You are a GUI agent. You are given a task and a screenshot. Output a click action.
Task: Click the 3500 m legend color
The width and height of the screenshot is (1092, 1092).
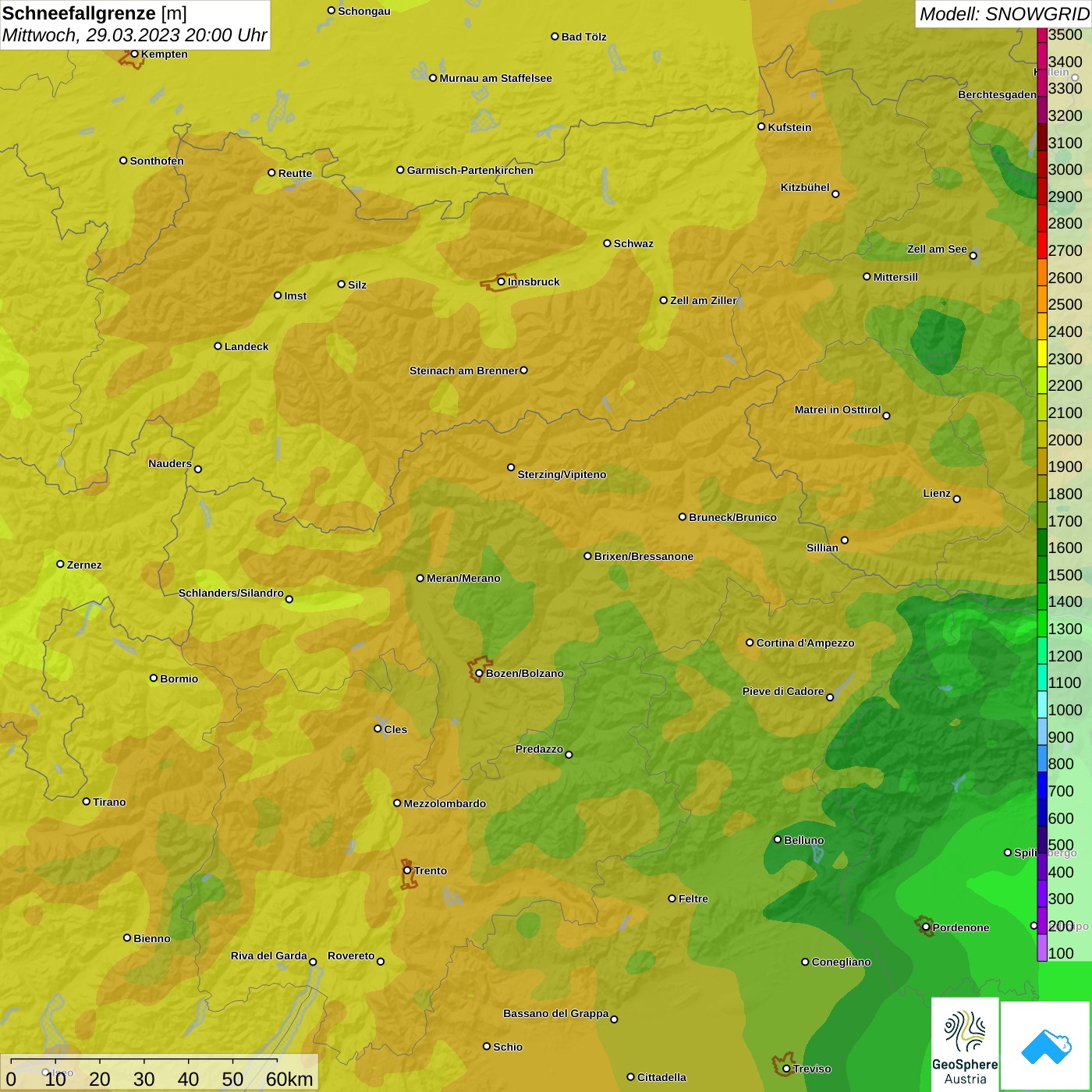click(1042, 35)
